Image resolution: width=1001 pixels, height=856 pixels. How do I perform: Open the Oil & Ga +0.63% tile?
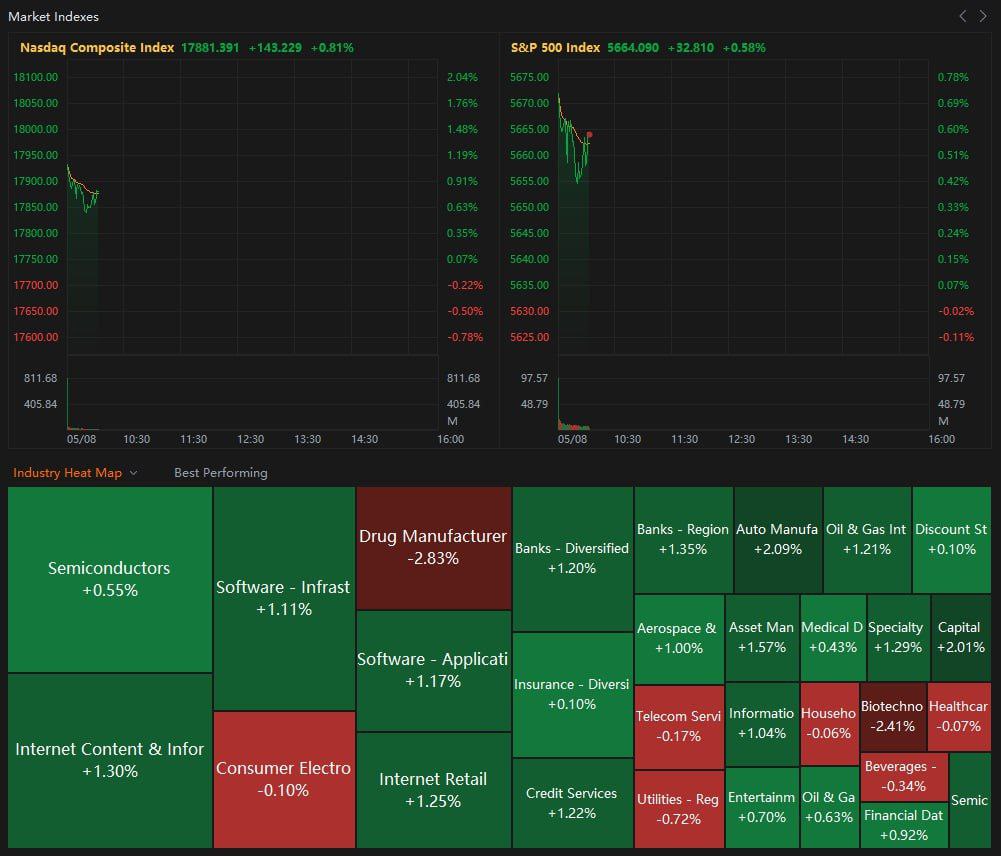coord(829,807)
